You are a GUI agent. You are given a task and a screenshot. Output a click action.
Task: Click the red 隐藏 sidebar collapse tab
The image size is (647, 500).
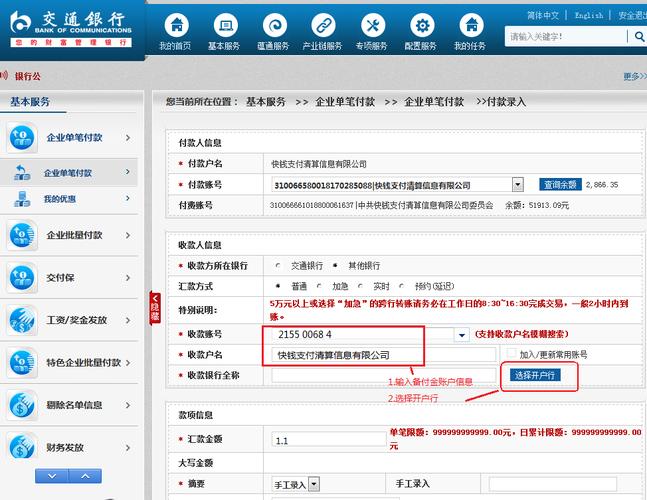pyautogui.click(x=155, y=308)
